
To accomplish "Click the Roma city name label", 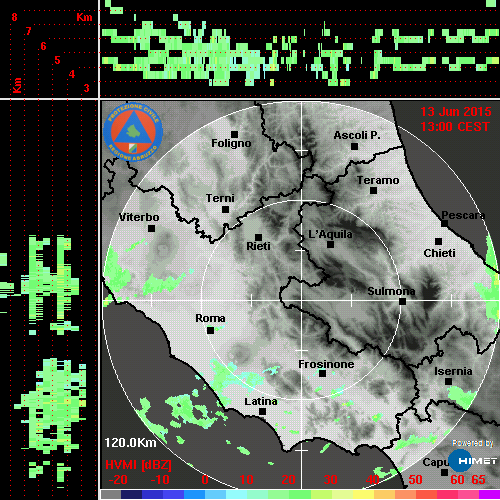I will point(210,318).
